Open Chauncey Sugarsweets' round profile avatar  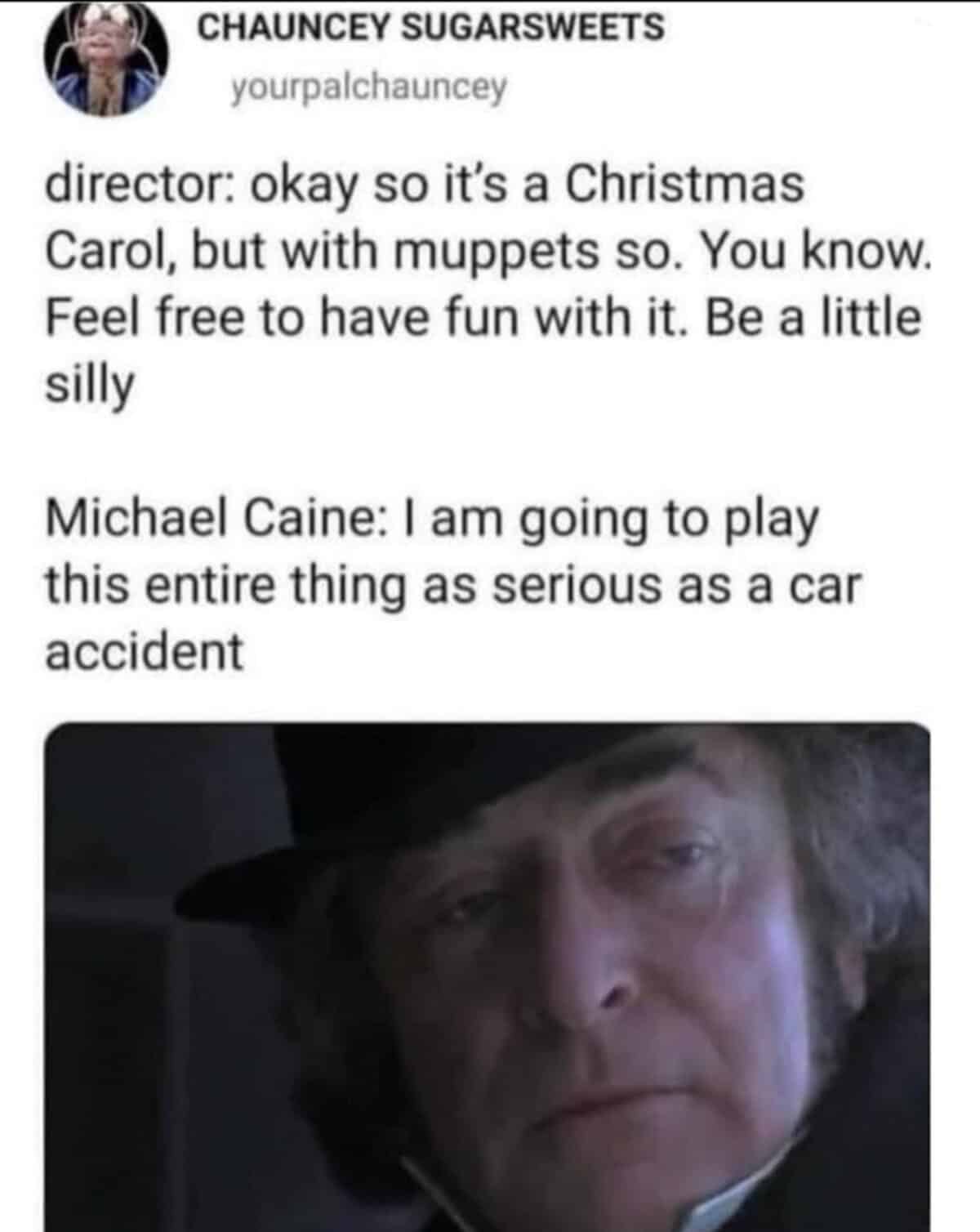coord(107,64)
